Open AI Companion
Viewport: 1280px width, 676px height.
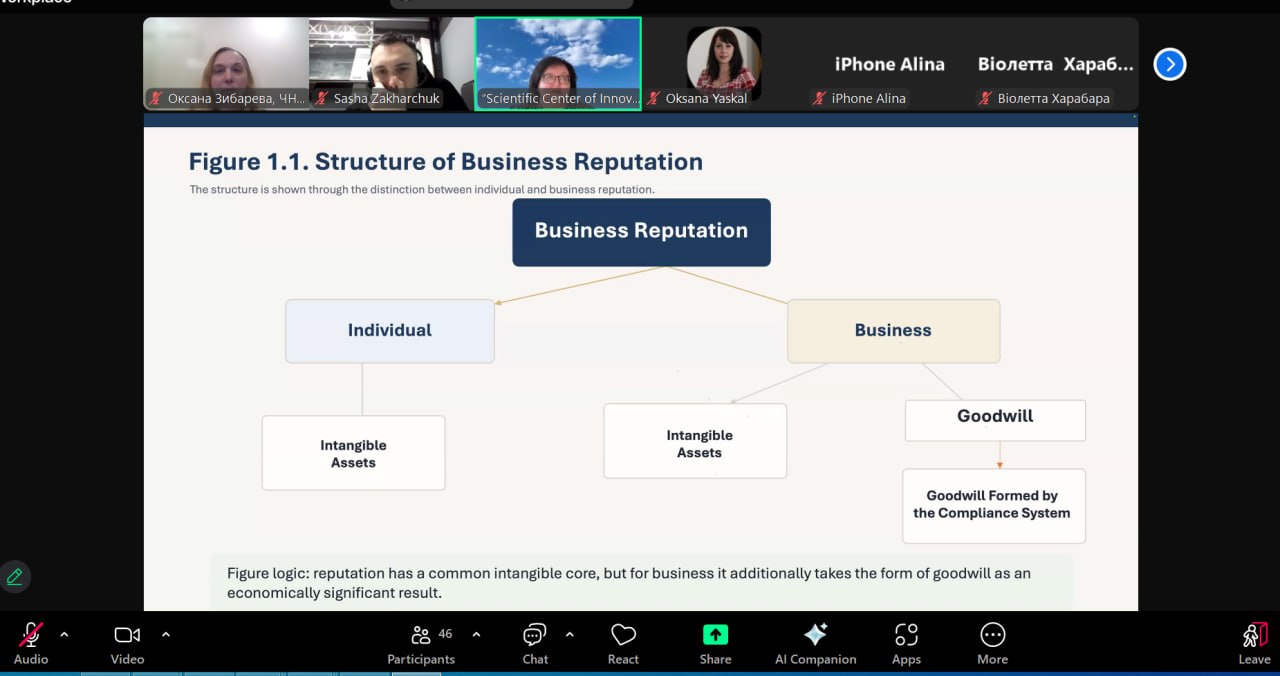pyautogui.click(x=815, y=642)
